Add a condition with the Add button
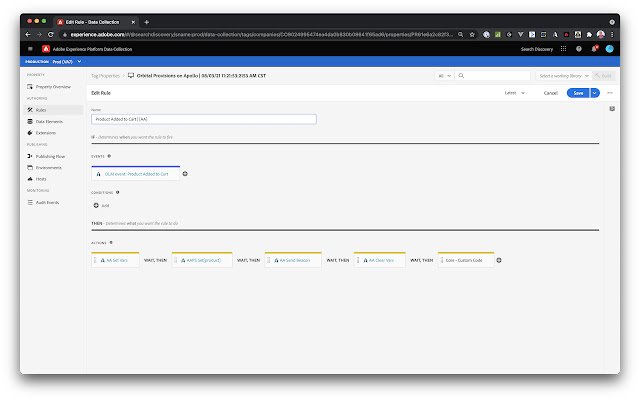Image resolution: width=640 pixels, height=400 pixels. point(101,205)
